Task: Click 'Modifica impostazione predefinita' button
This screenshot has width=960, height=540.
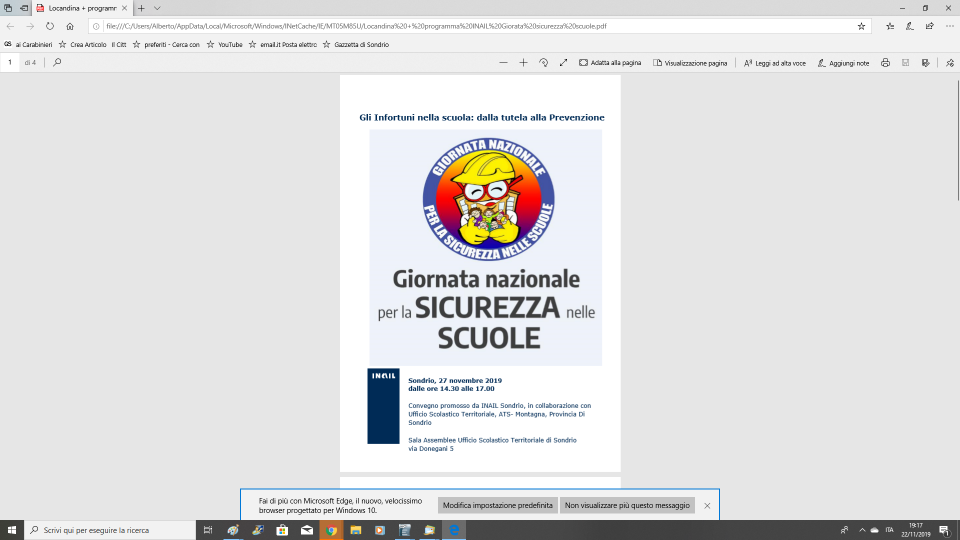Action: tap(497, 505)
